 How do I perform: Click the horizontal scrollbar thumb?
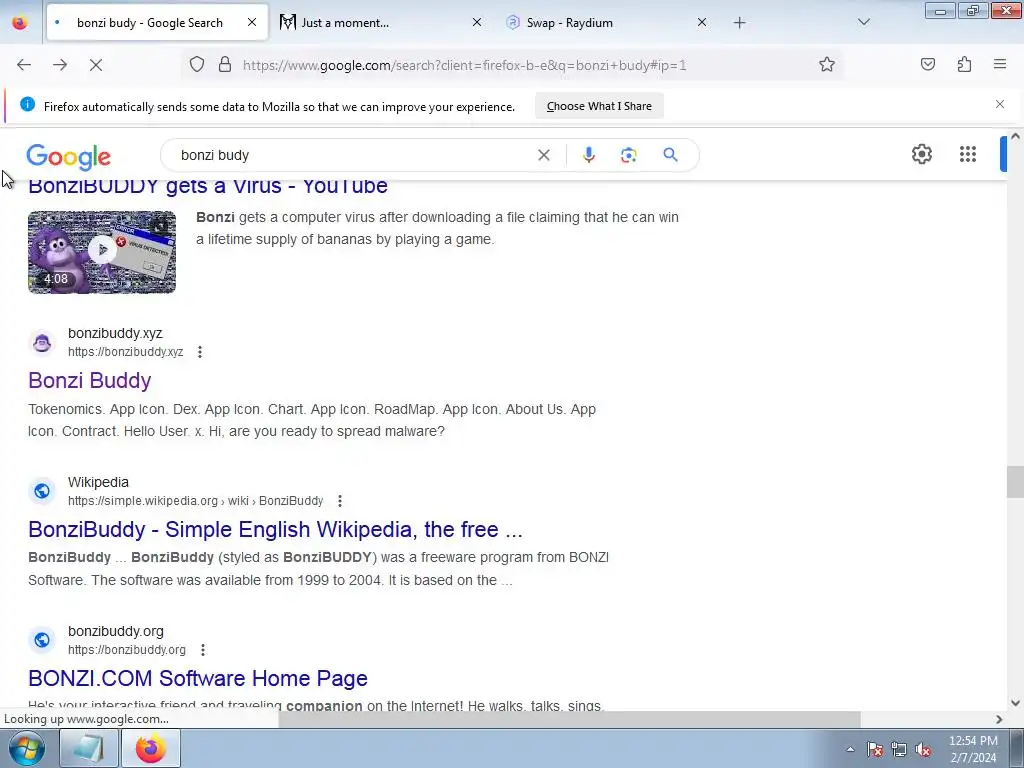(x=569, y=719)
